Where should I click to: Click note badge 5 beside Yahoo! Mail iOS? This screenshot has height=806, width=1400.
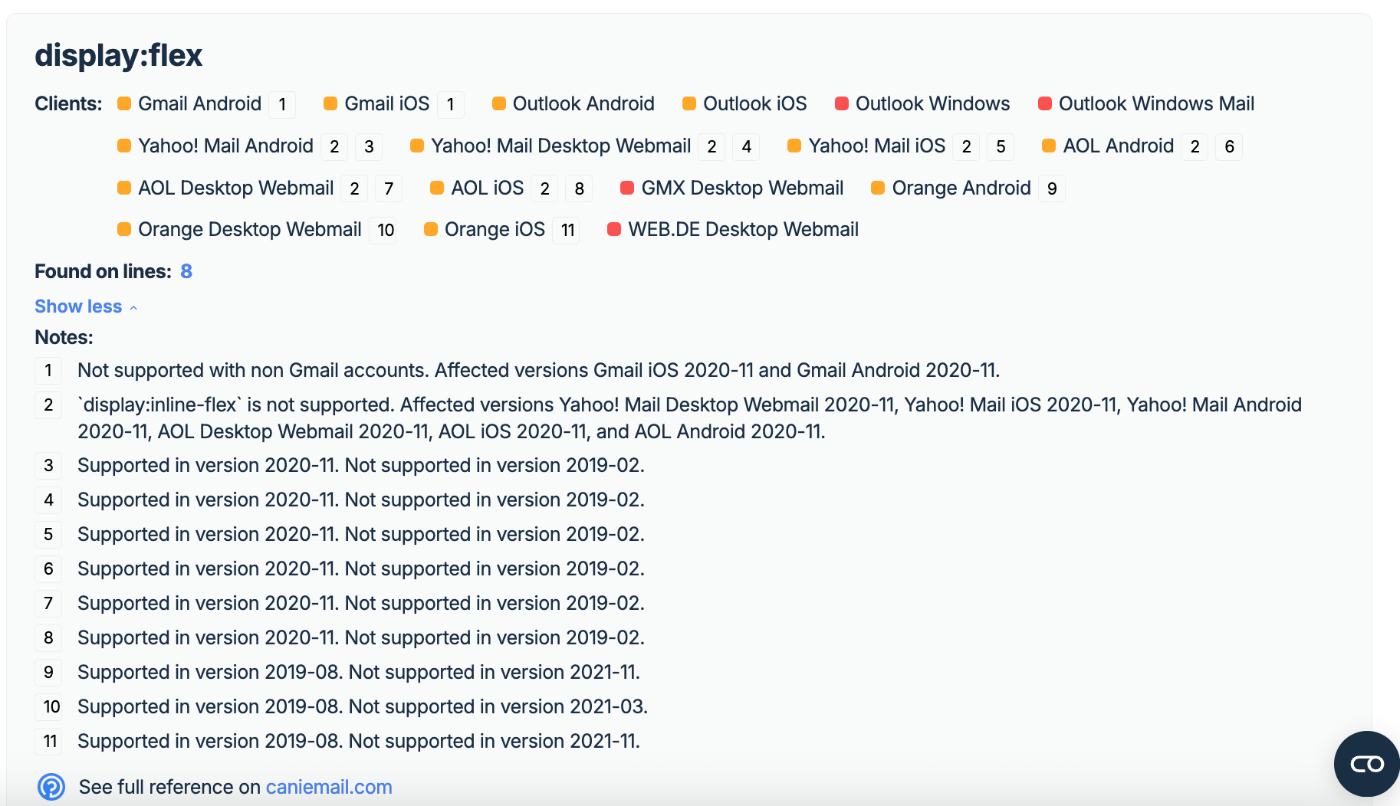1000,147
